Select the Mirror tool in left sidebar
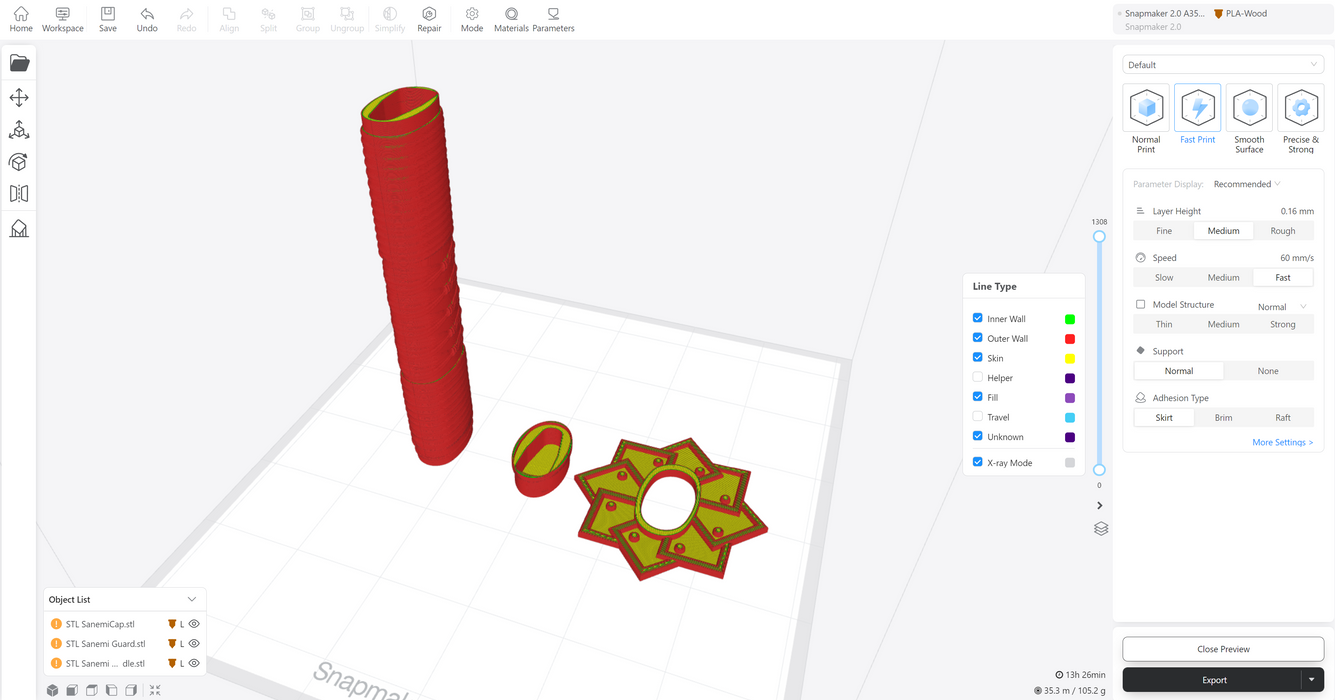This screenshot has height=700, width=1335. tap(19, 194)
